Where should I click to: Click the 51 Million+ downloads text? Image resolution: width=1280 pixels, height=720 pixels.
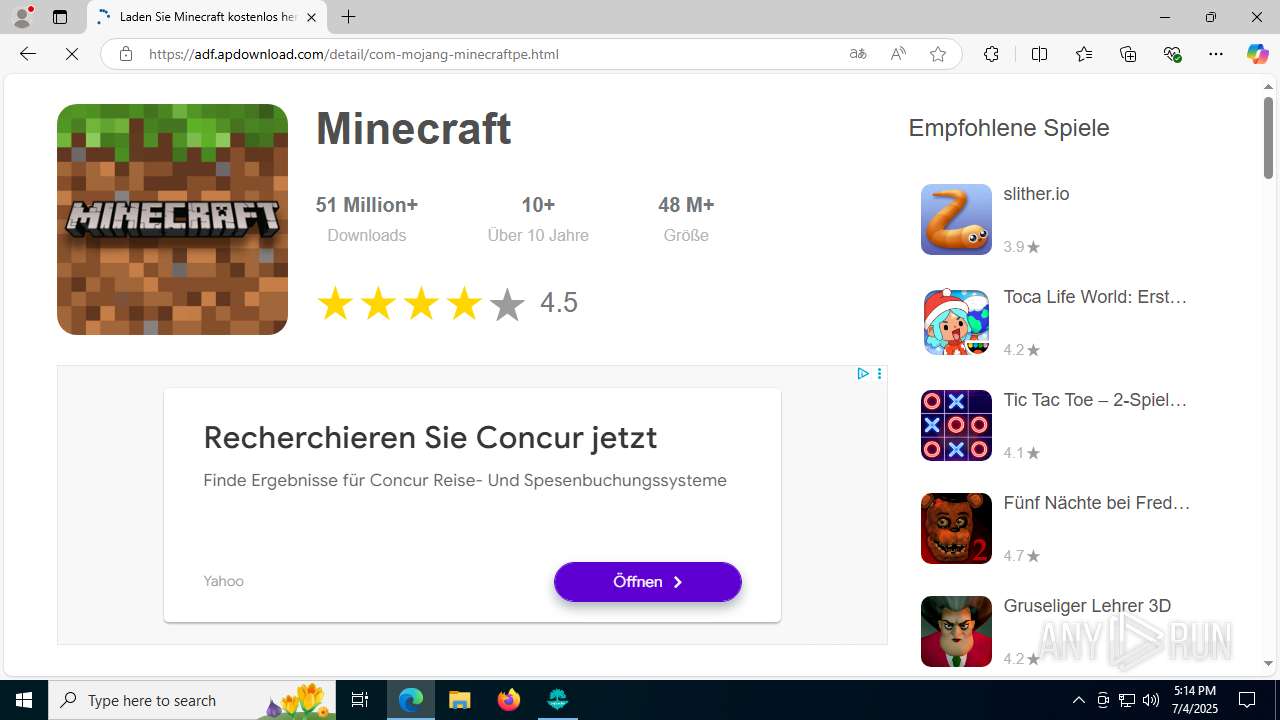click(367, 205)
